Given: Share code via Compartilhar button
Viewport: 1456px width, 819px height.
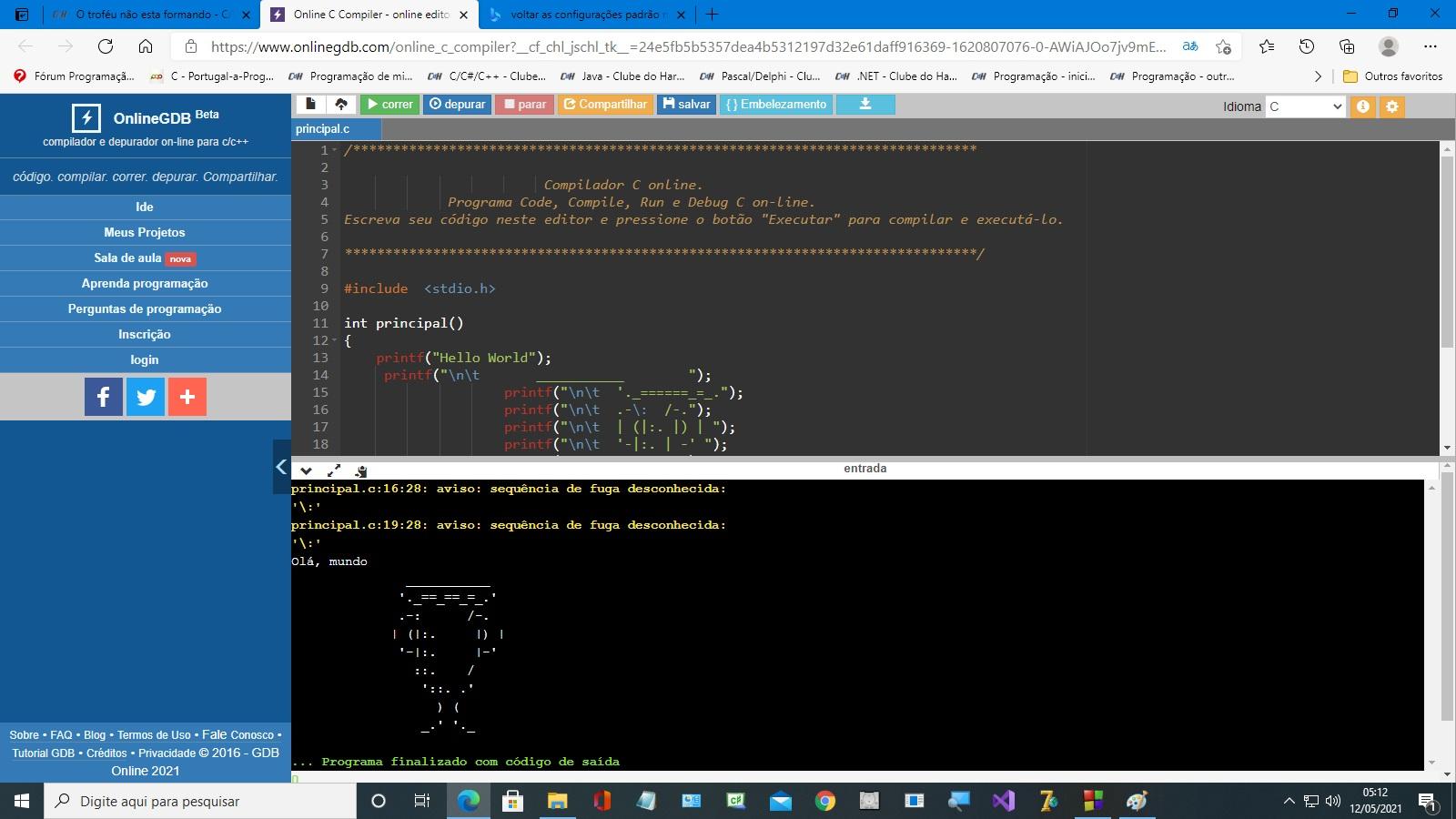Looking at the screenshot, I should [605, 105].
